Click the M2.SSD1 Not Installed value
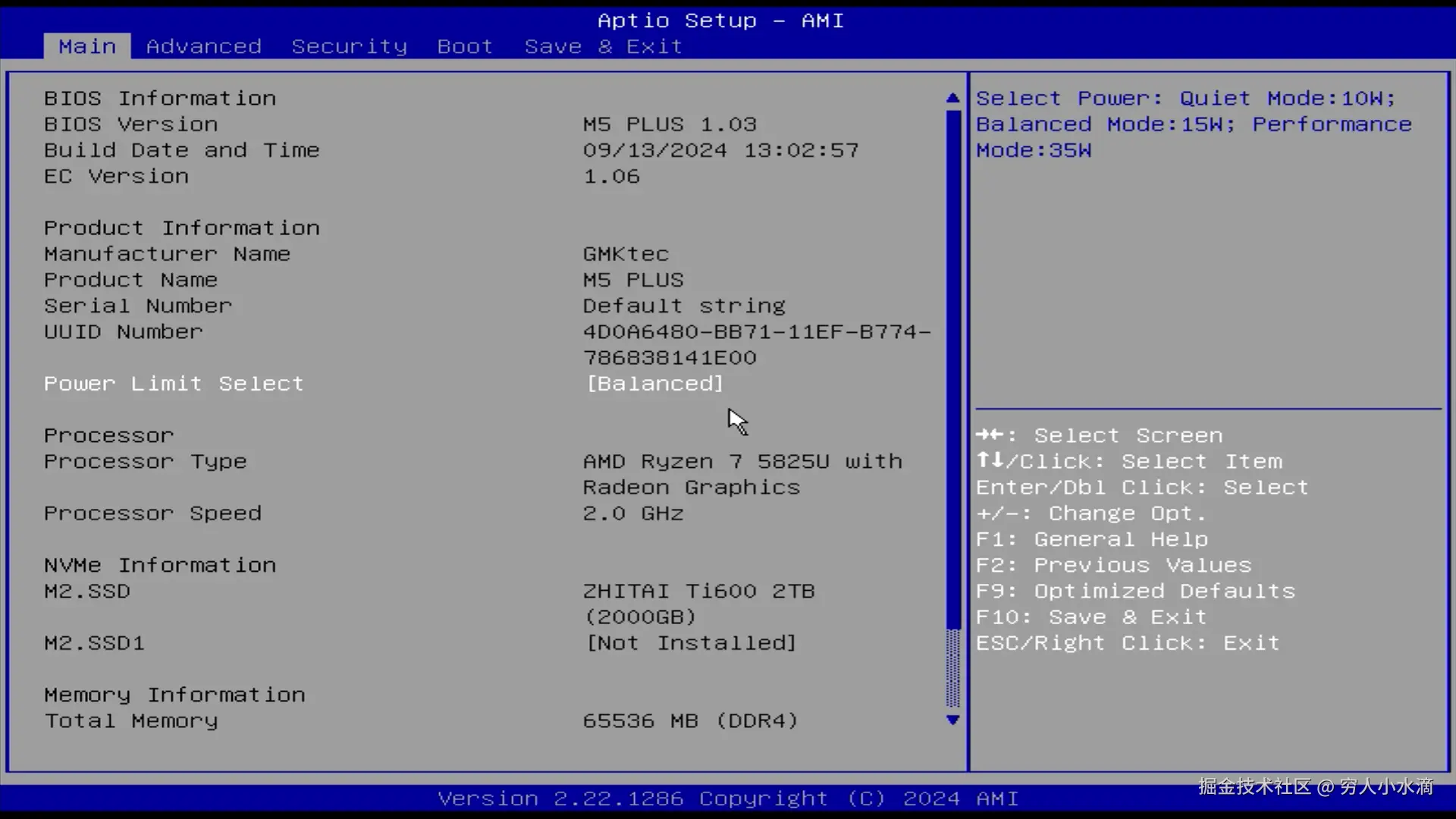 (x=691, y=643)
